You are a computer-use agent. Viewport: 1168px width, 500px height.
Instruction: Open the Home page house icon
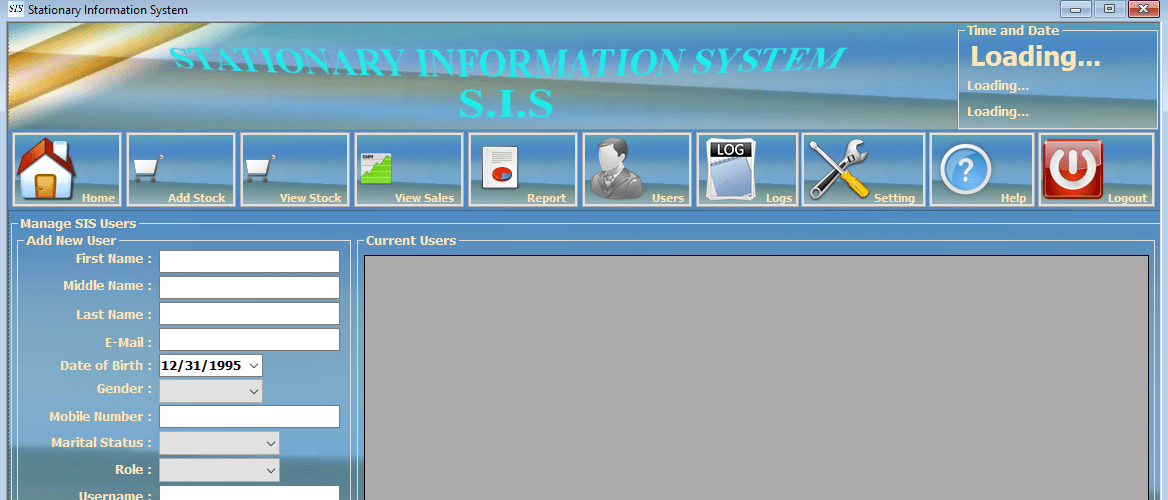(x=45, y=170)
